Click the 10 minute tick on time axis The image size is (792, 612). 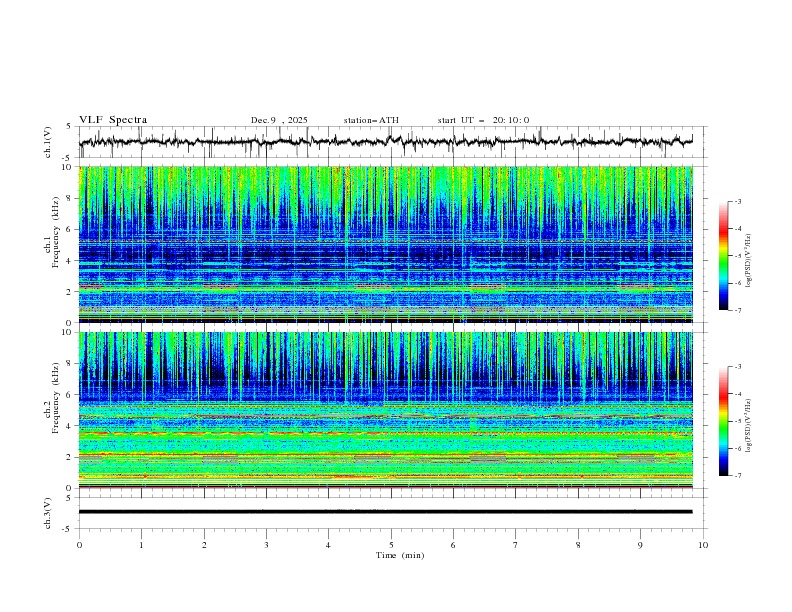tap(703, 545)
